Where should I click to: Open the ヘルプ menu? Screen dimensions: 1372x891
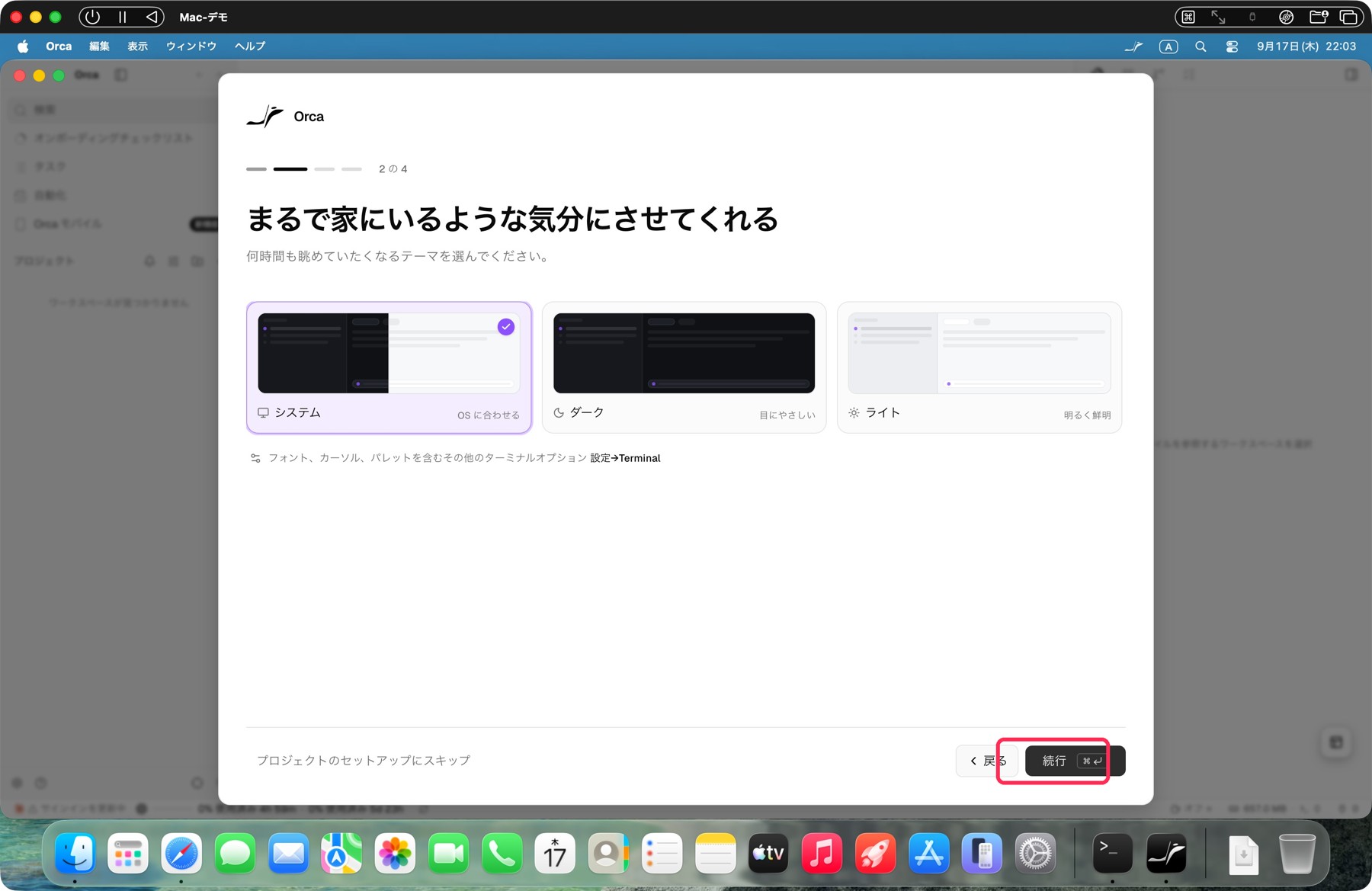coord(250,46)
